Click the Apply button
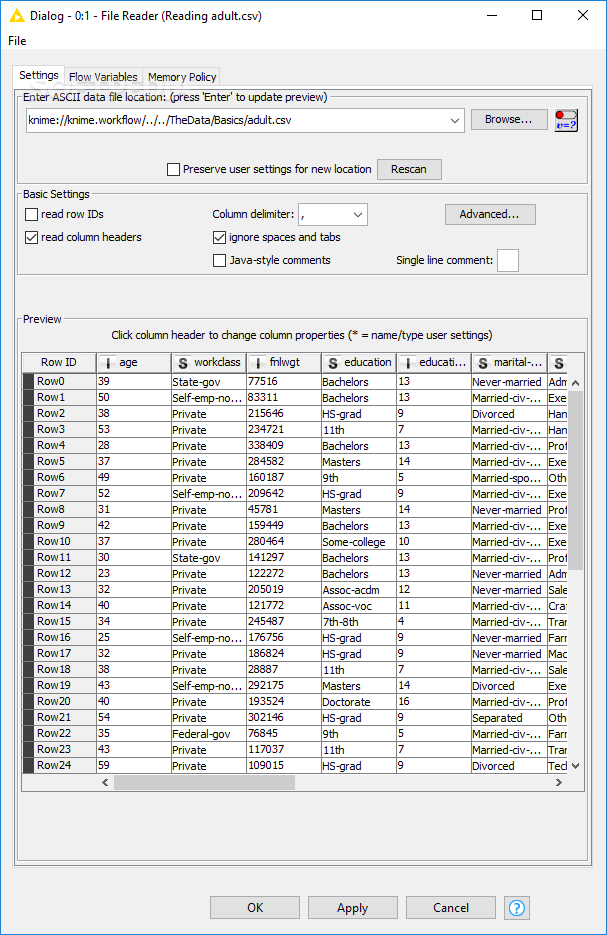607x935 pixels. [x=352, y=908]
